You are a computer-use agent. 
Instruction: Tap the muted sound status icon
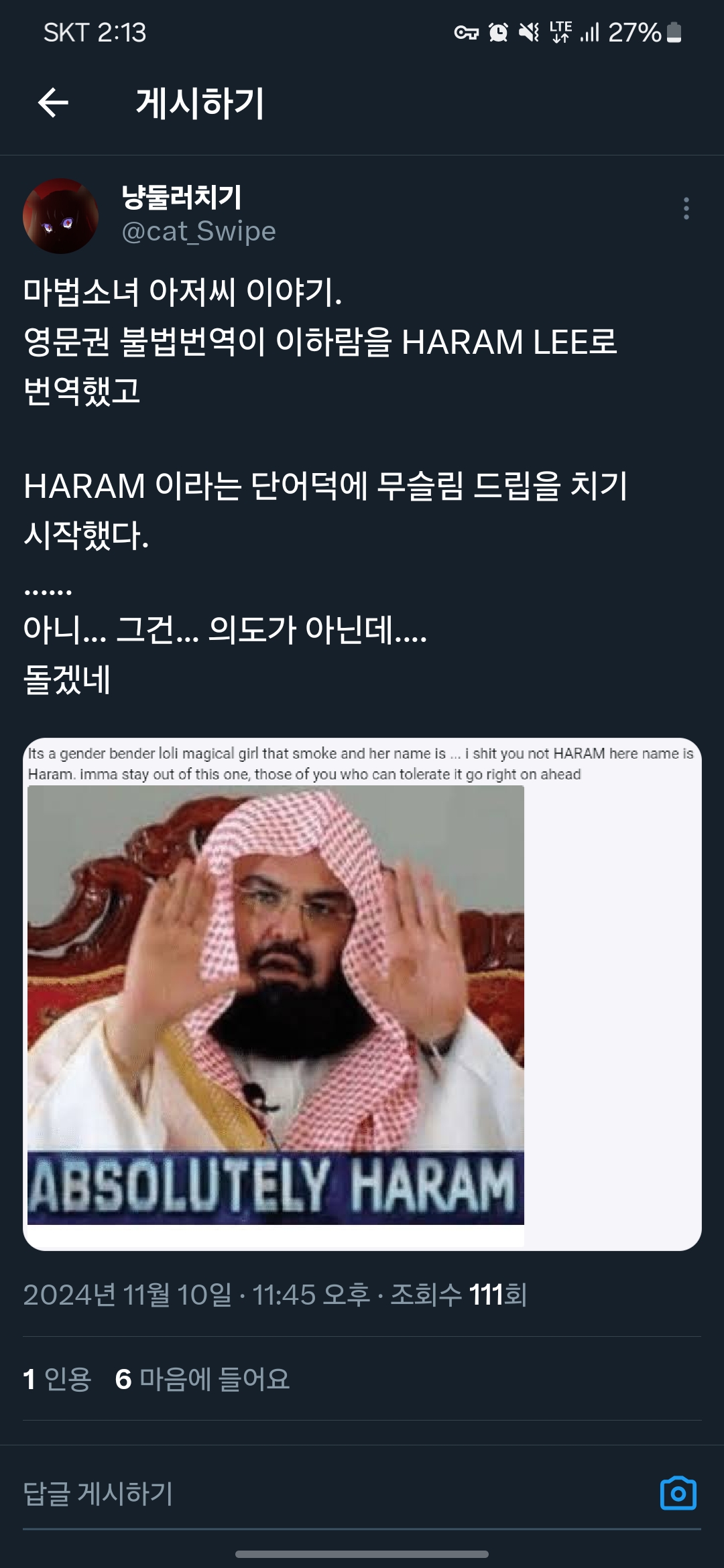pyautogui.click(x=529, y=32)
